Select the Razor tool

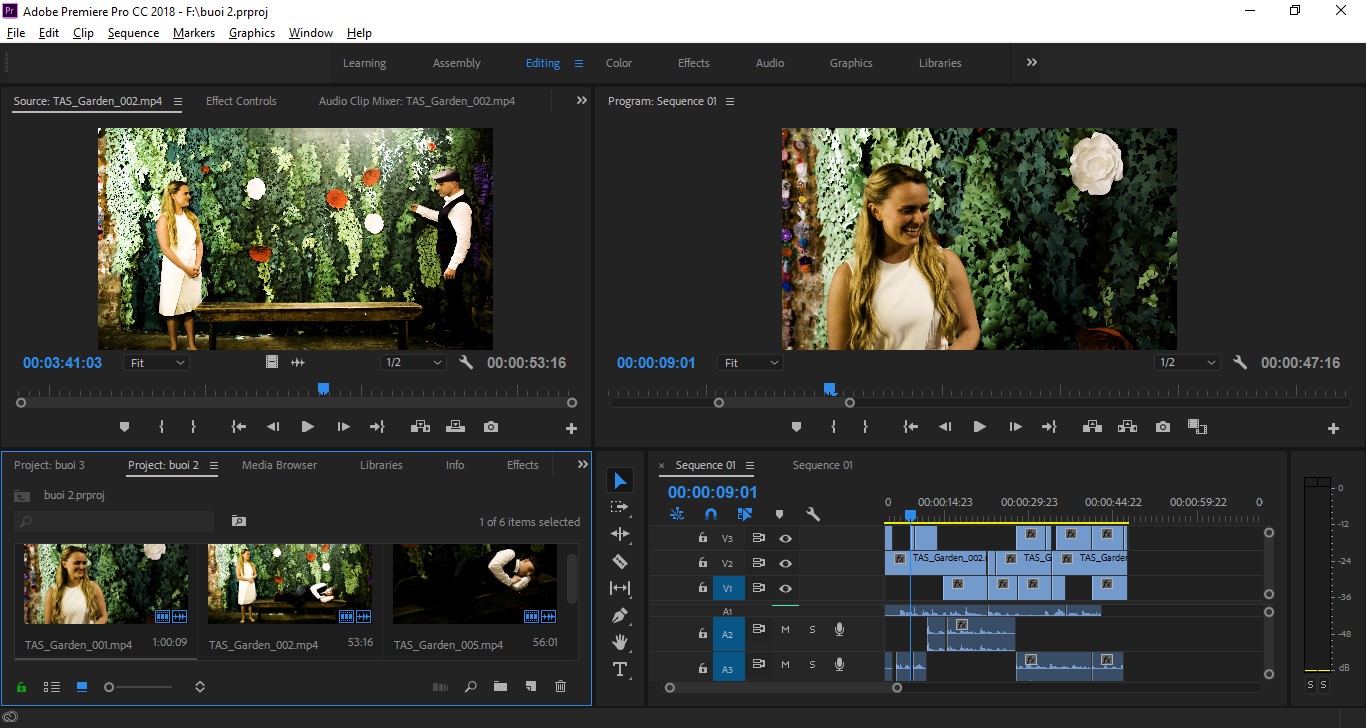620,561
